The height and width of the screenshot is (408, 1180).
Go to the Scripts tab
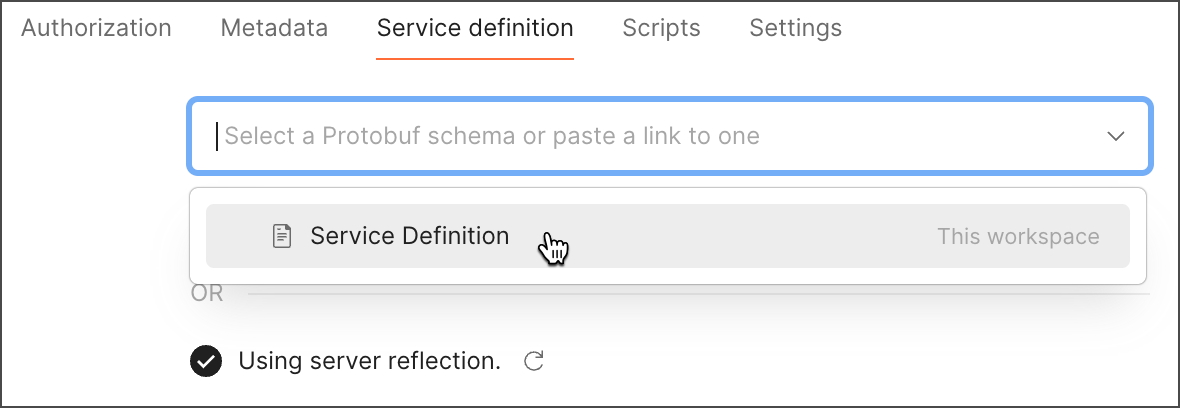[661, 28]
